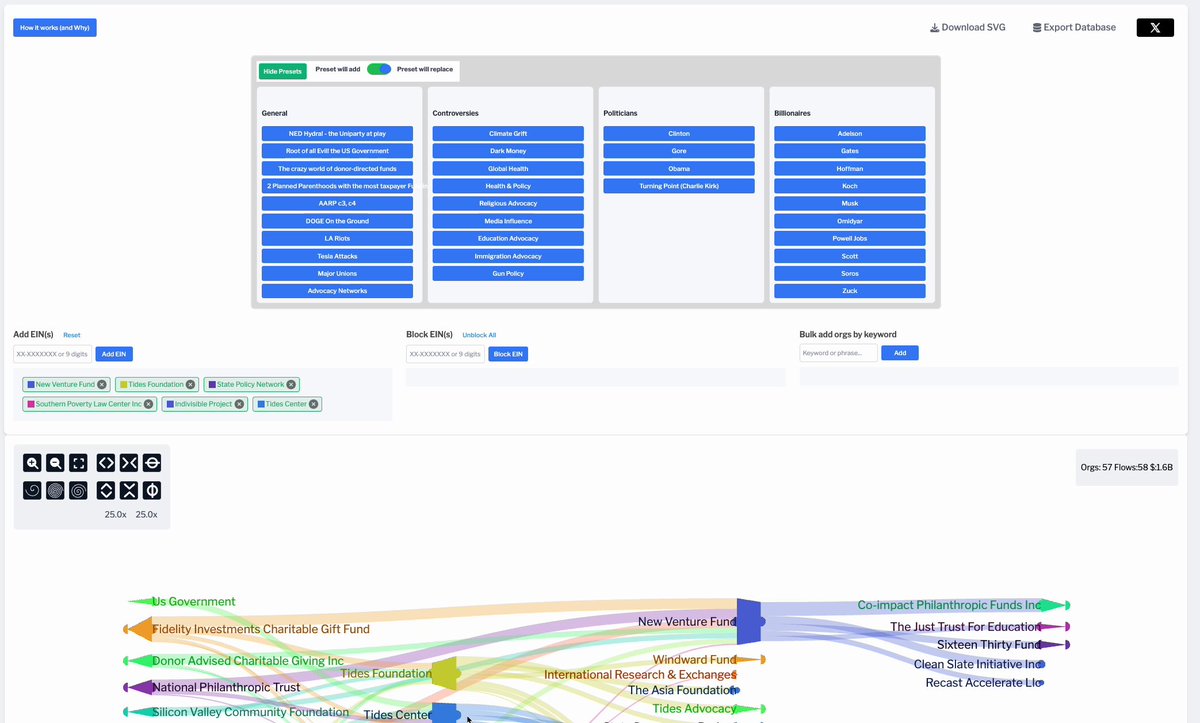Open the X (Twitter) share button
The image size is (1200, 723).
(x=1155, y=27)
